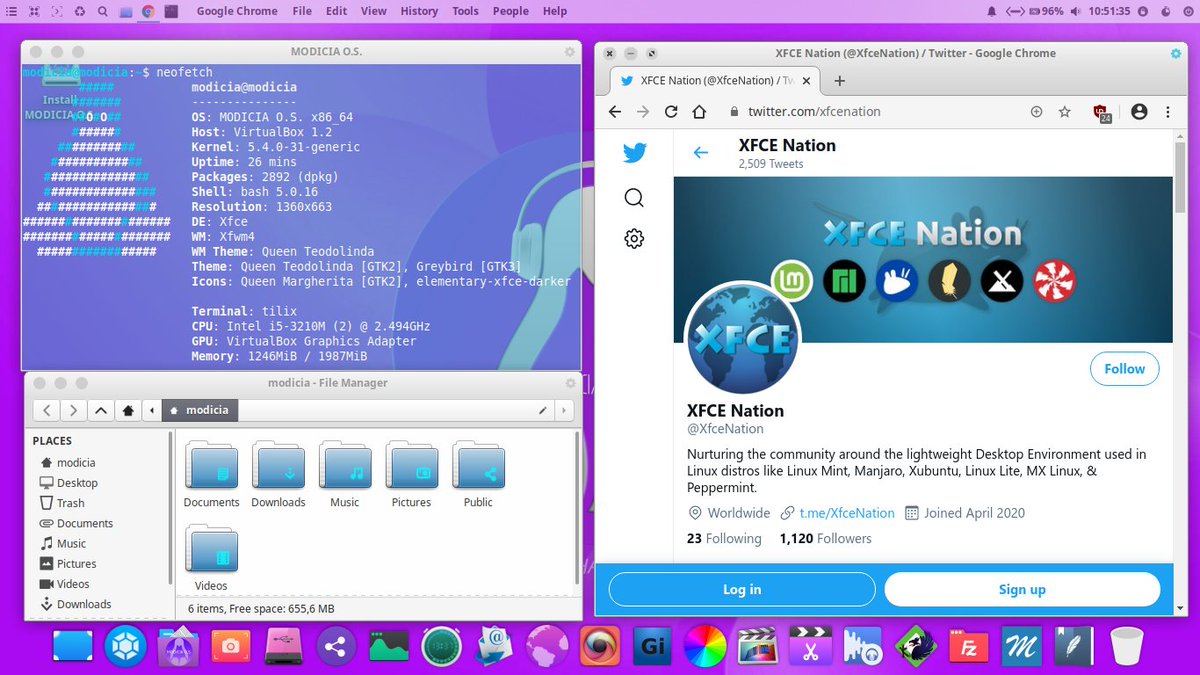View the 23 Following list
The image size is (1200, 675).
724,538
